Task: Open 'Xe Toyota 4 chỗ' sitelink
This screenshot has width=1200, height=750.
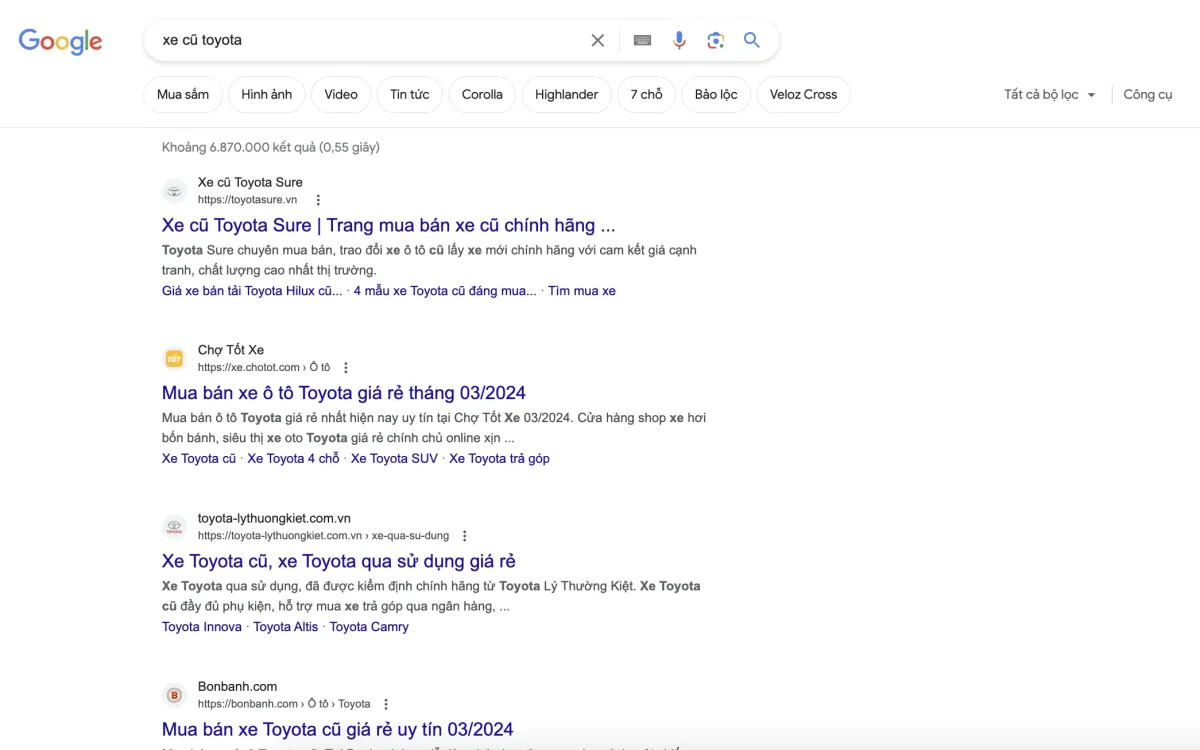Action: [294, 459]
